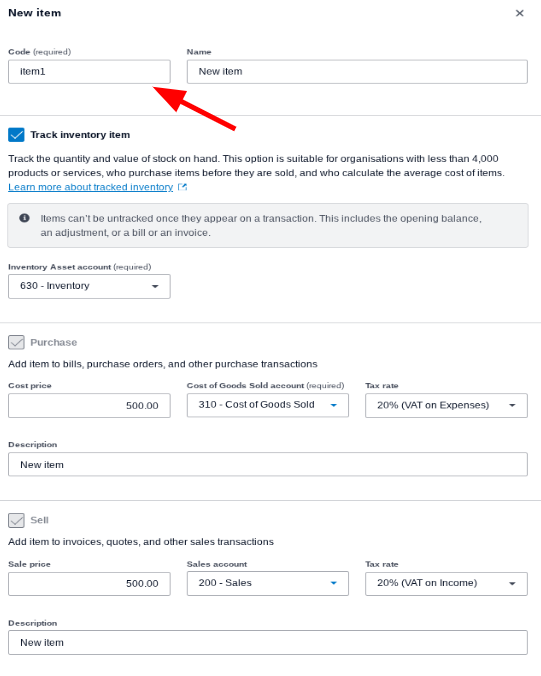Image resolution: width=541 pixels, height=676 pixels.
Task: Open the 20% (VAT on Expenses) tax rate dropdown
Action: click(446, 405)
